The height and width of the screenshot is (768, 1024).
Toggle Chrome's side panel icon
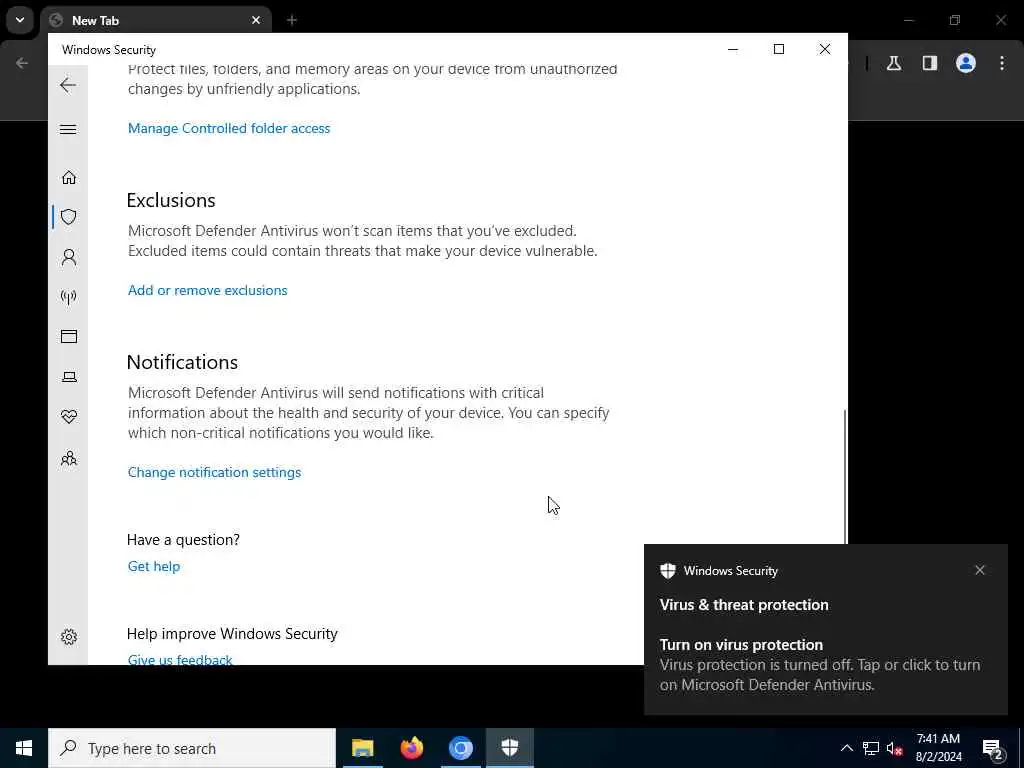pyautogui.click(x=930, y=63)
